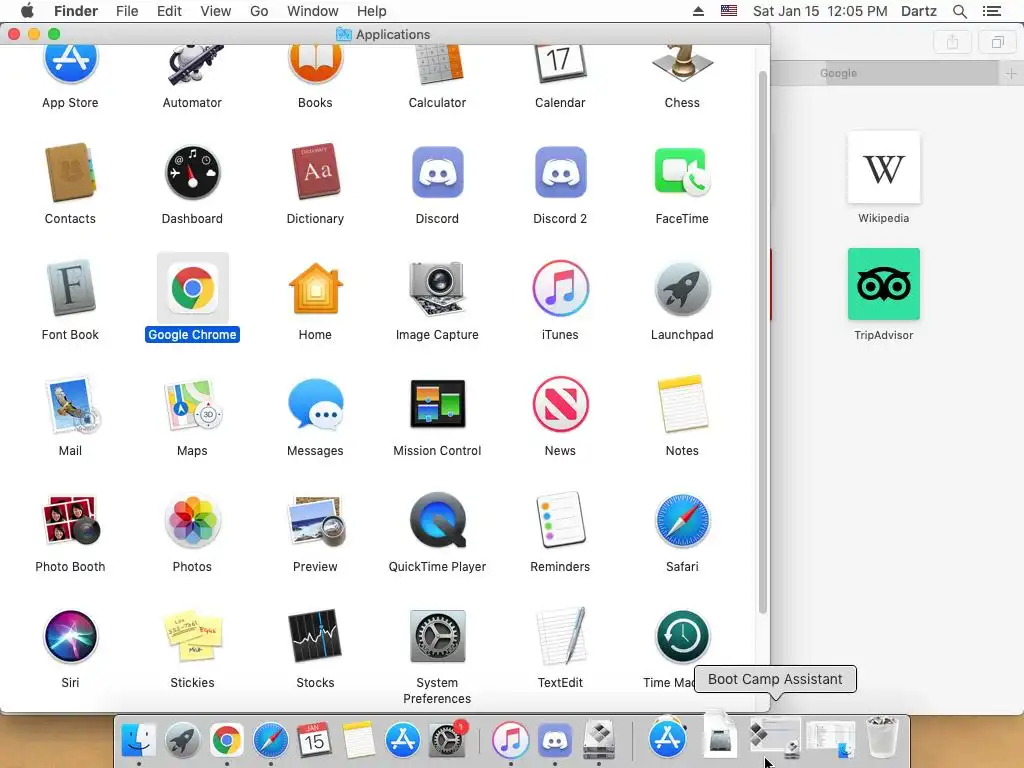Open the File menu
This screenshot has height=768, width=1024.
coord(127,11)
